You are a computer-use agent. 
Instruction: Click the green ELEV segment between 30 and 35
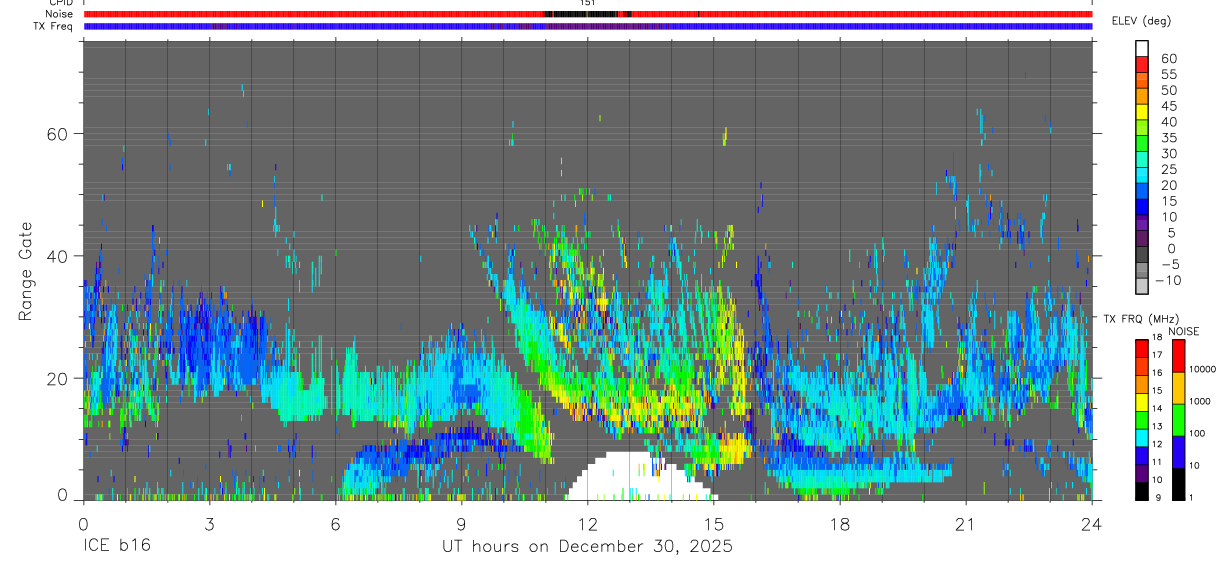[x=1142, y=143]
